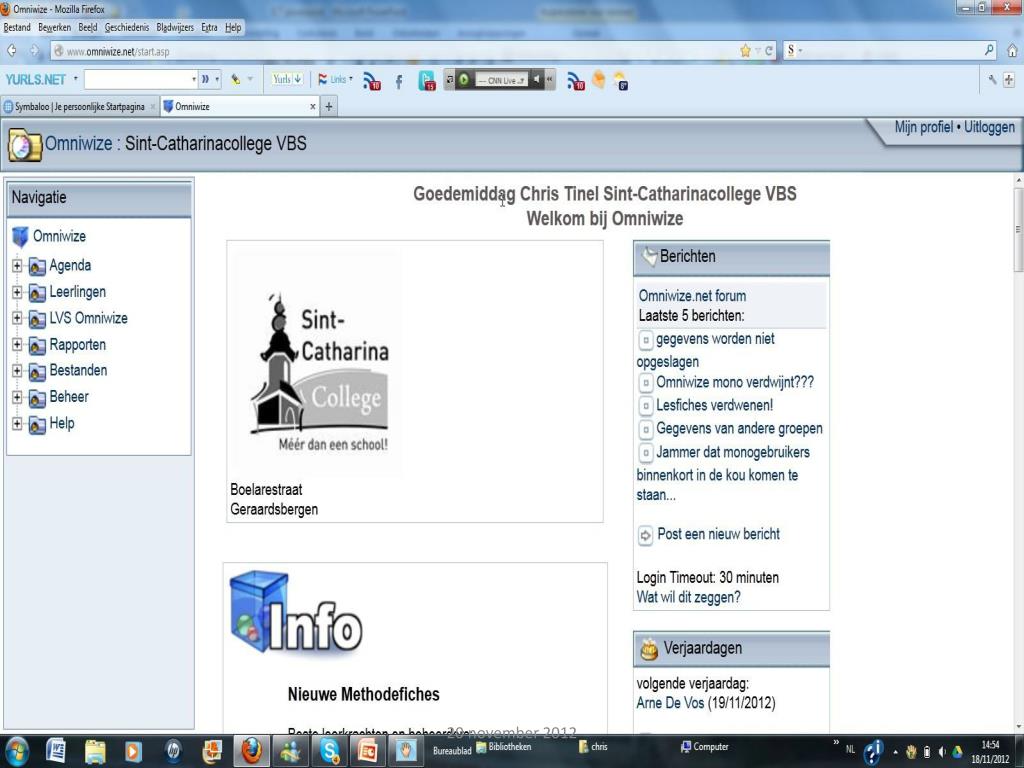Open a new browser tab

(x=329, y=106)
